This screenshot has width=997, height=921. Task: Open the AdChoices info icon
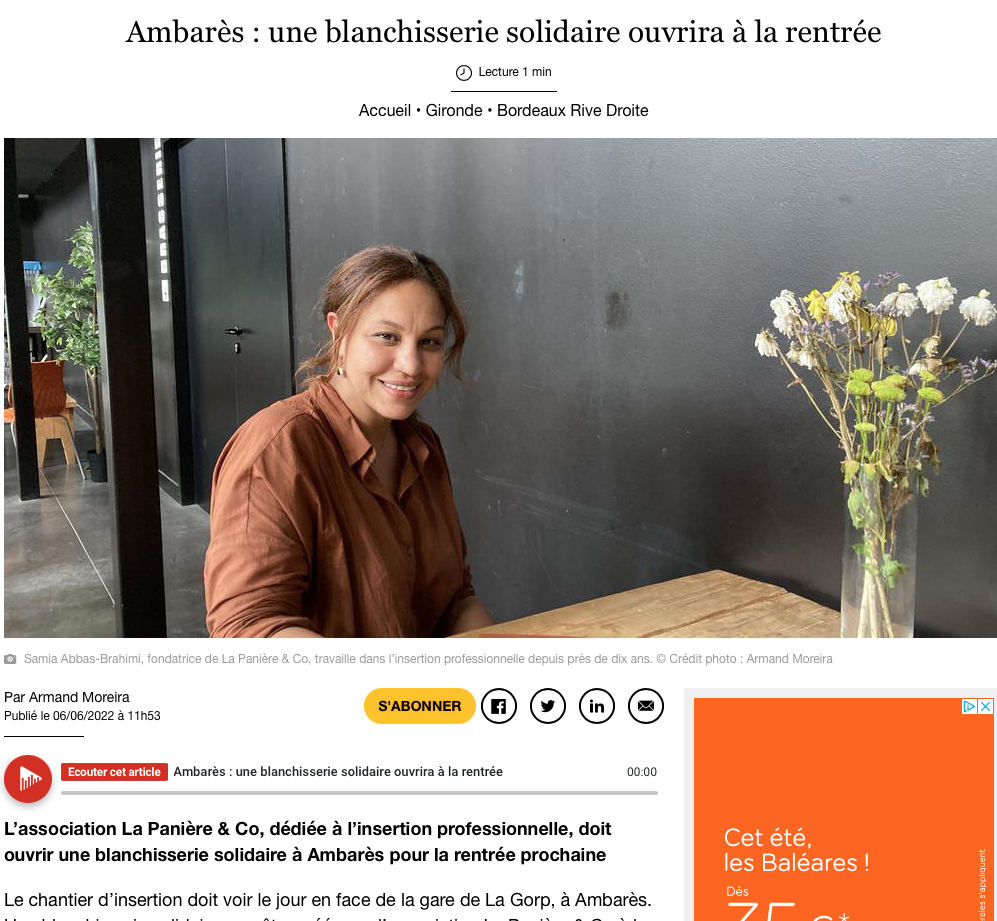[x=969, y=706]
